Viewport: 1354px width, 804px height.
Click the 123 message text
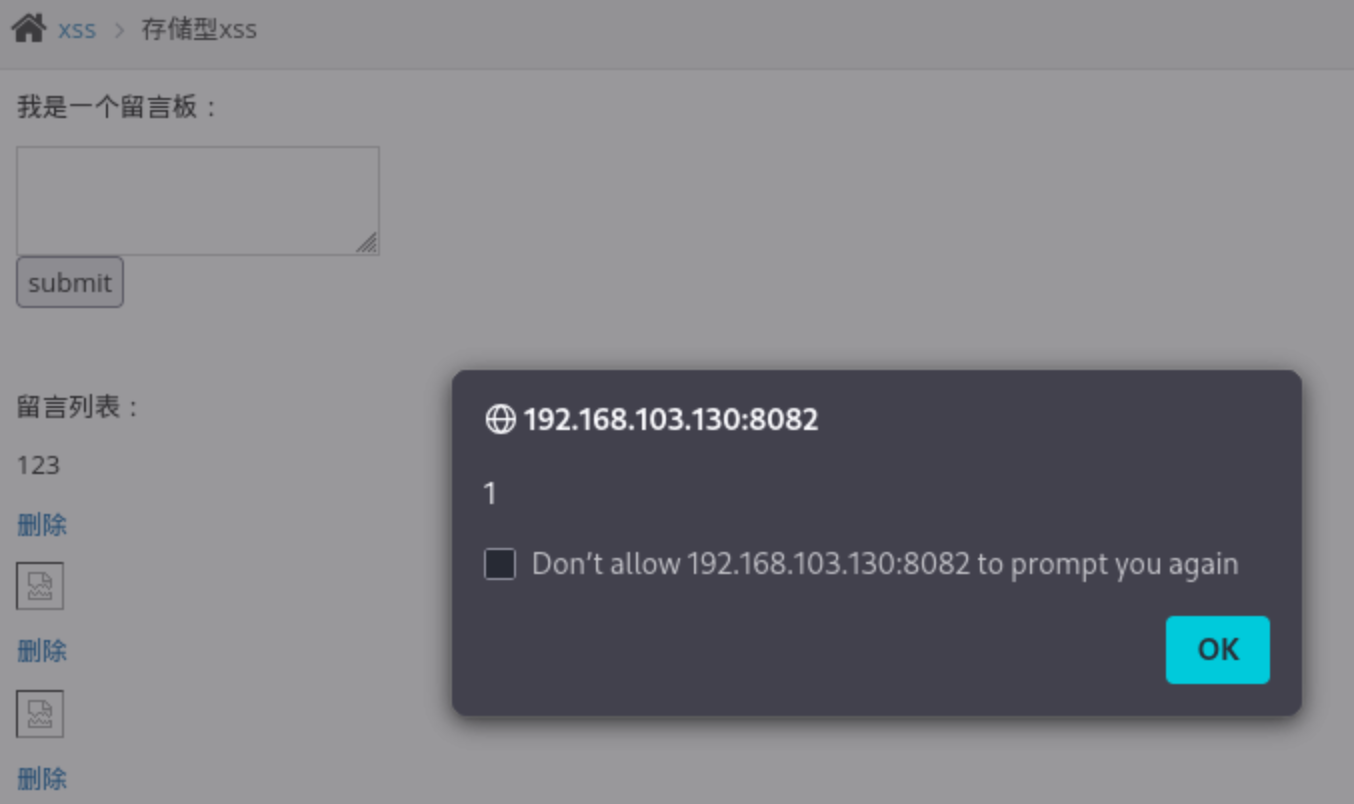(38, 465)
